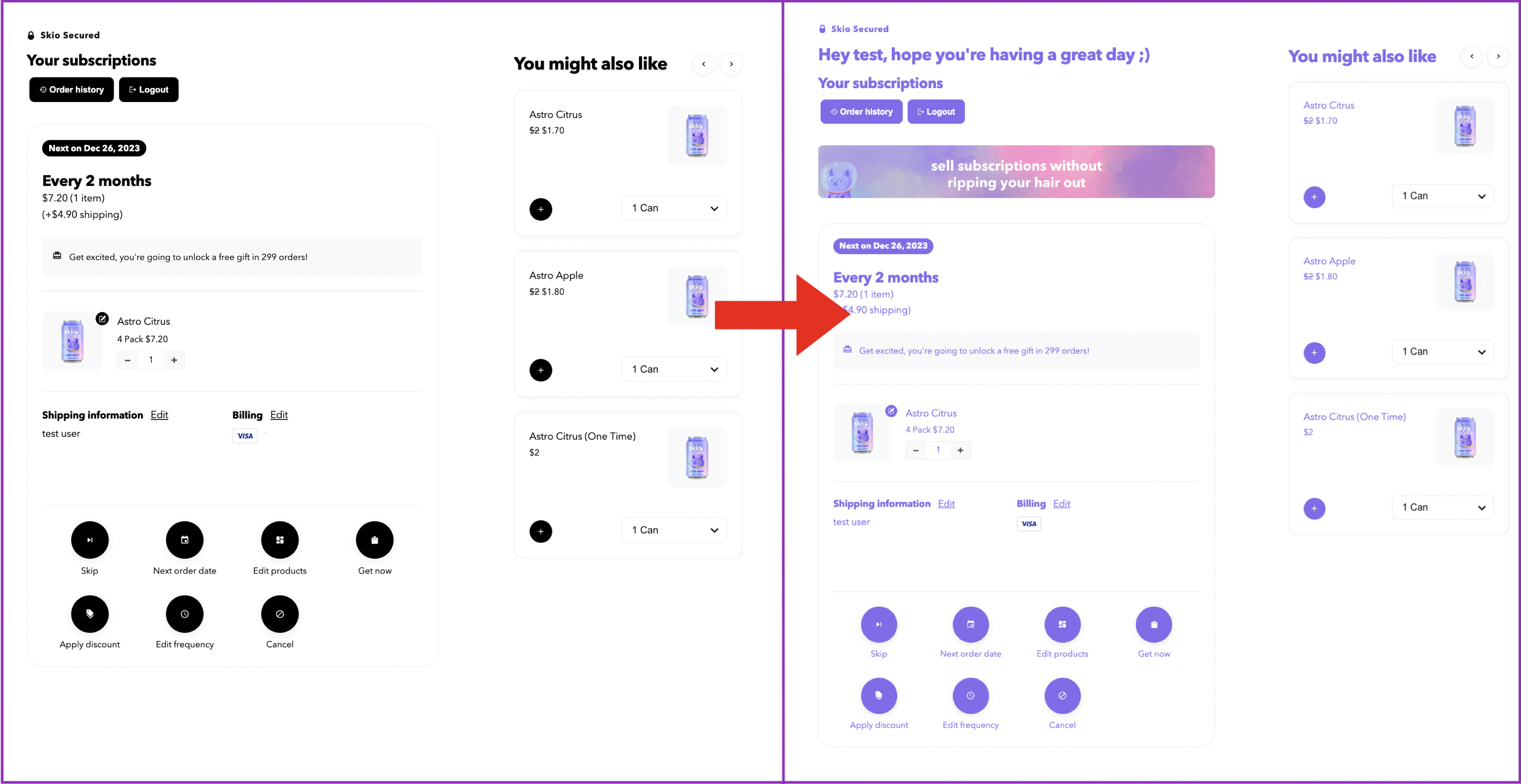
Task: Add black-themed Astro Apple with plus button
Action: click(541, 370)
